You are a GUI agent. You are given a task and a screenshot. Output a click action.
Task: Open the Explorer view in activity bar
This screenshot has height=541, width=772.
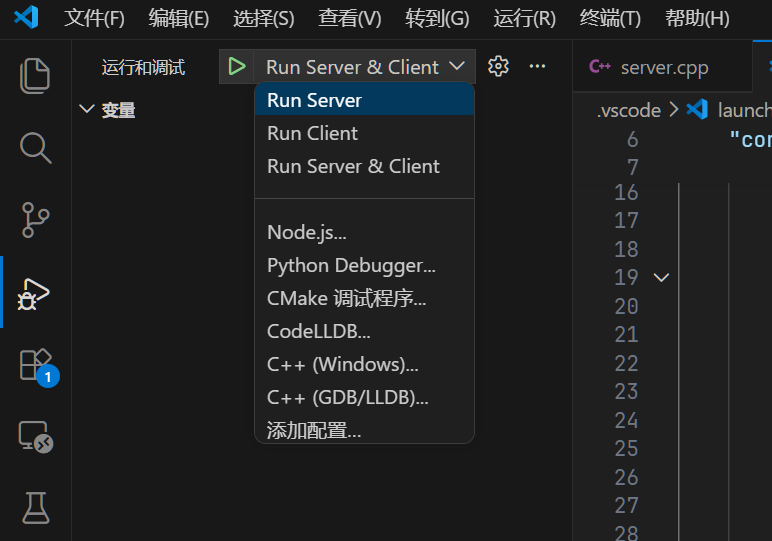click(x=35, y=76)
